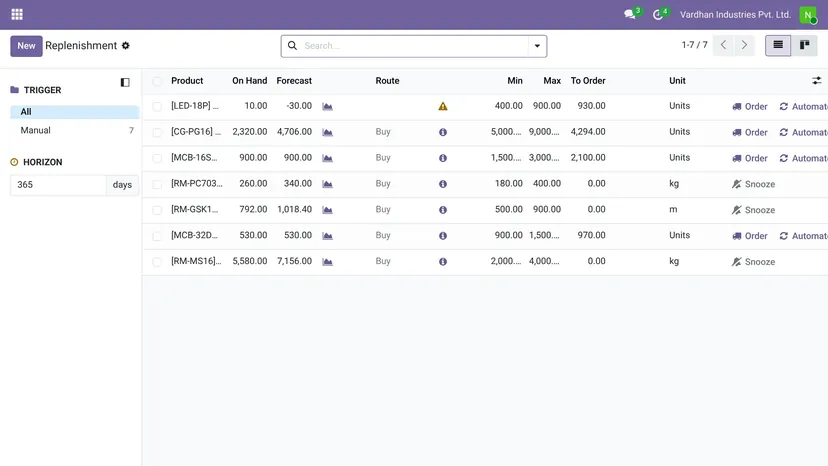Snooze the RM-MS16 rule
The height and width of the screenshot is (466, 828).
pyautogui.click(x=754, y=262)
